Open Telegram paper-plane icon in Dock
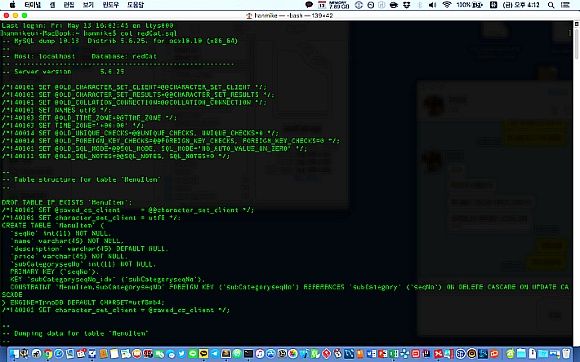The width and height of the screenshot is (580, 362). click(x=215, y=354)
